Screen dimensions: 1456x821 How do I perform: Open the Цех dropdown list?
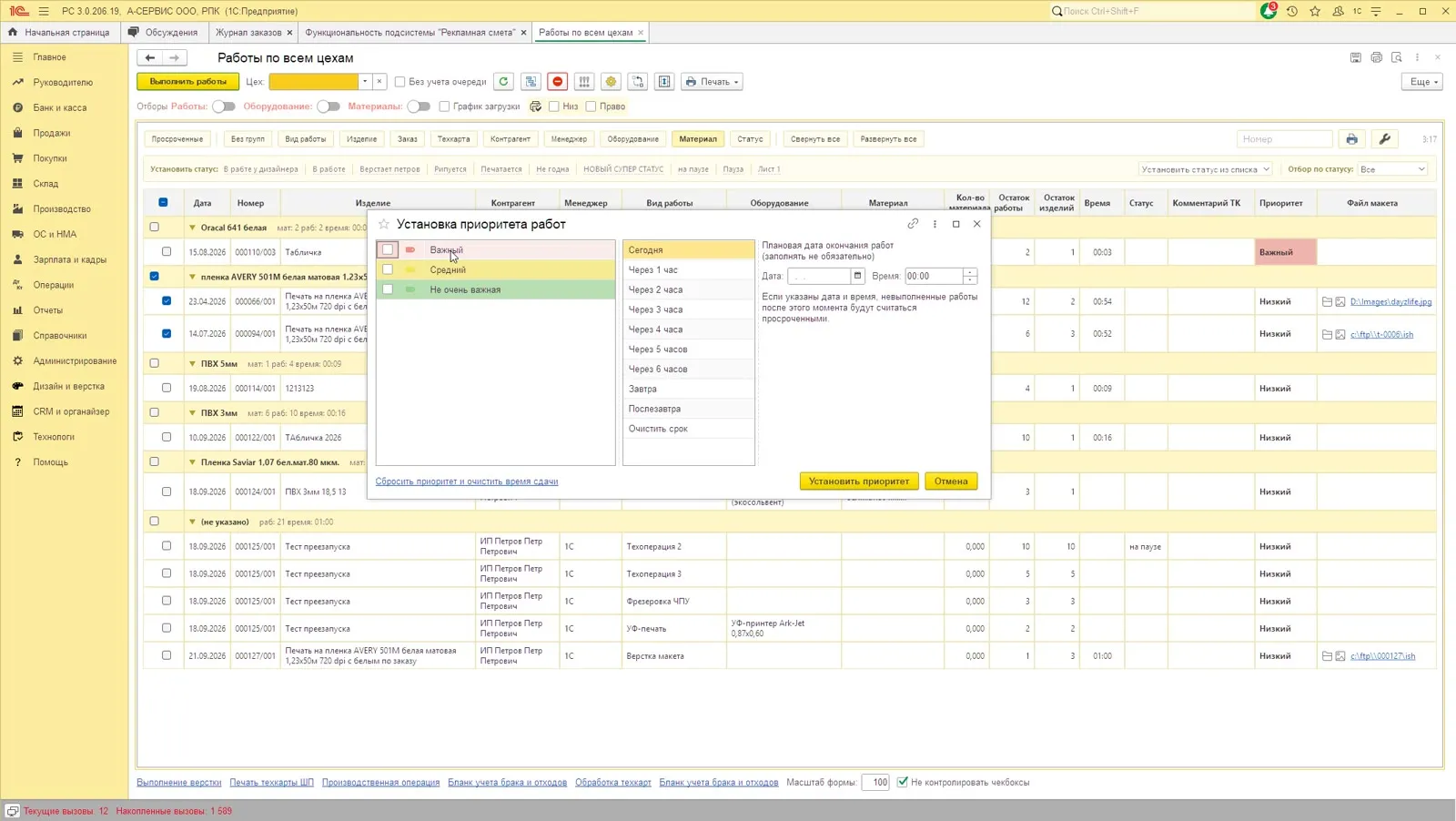click(x=365, y=82)
